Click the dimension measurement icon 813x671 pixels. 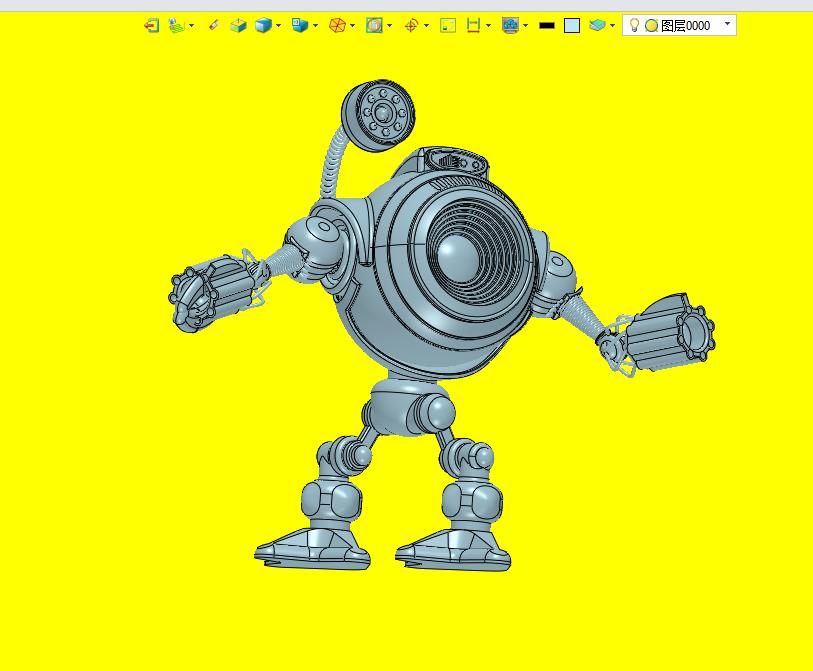474,25
